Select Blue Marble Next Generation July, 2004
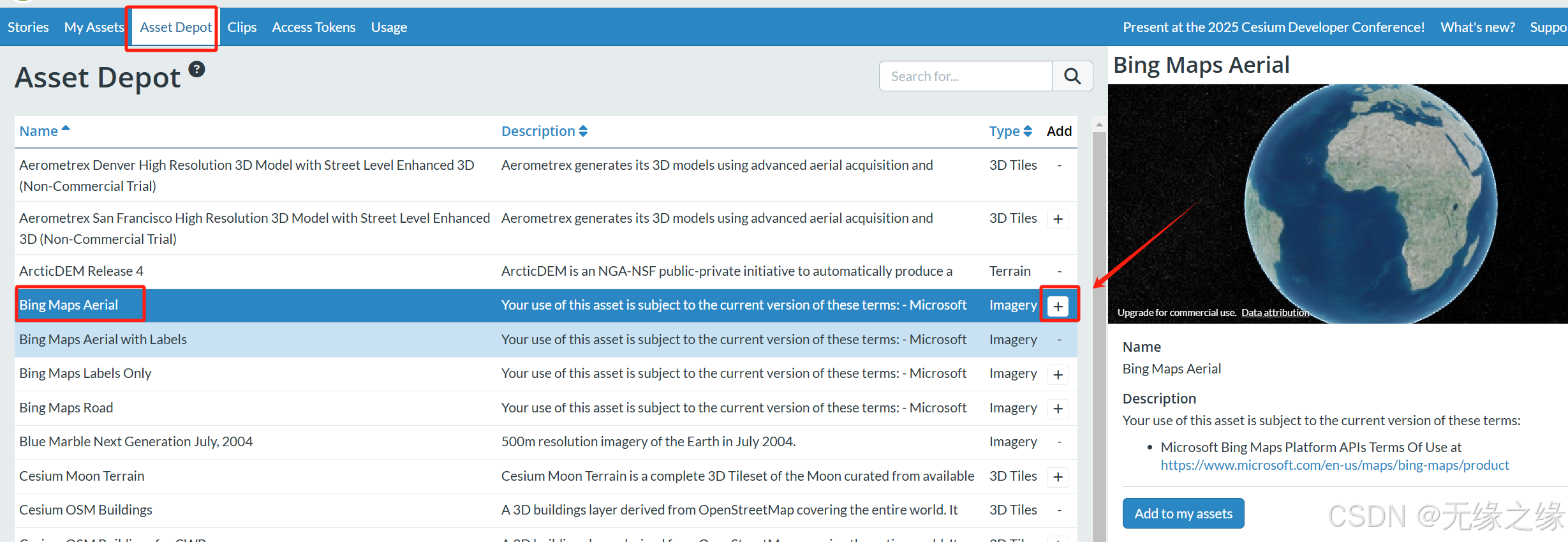 point(546,442)
